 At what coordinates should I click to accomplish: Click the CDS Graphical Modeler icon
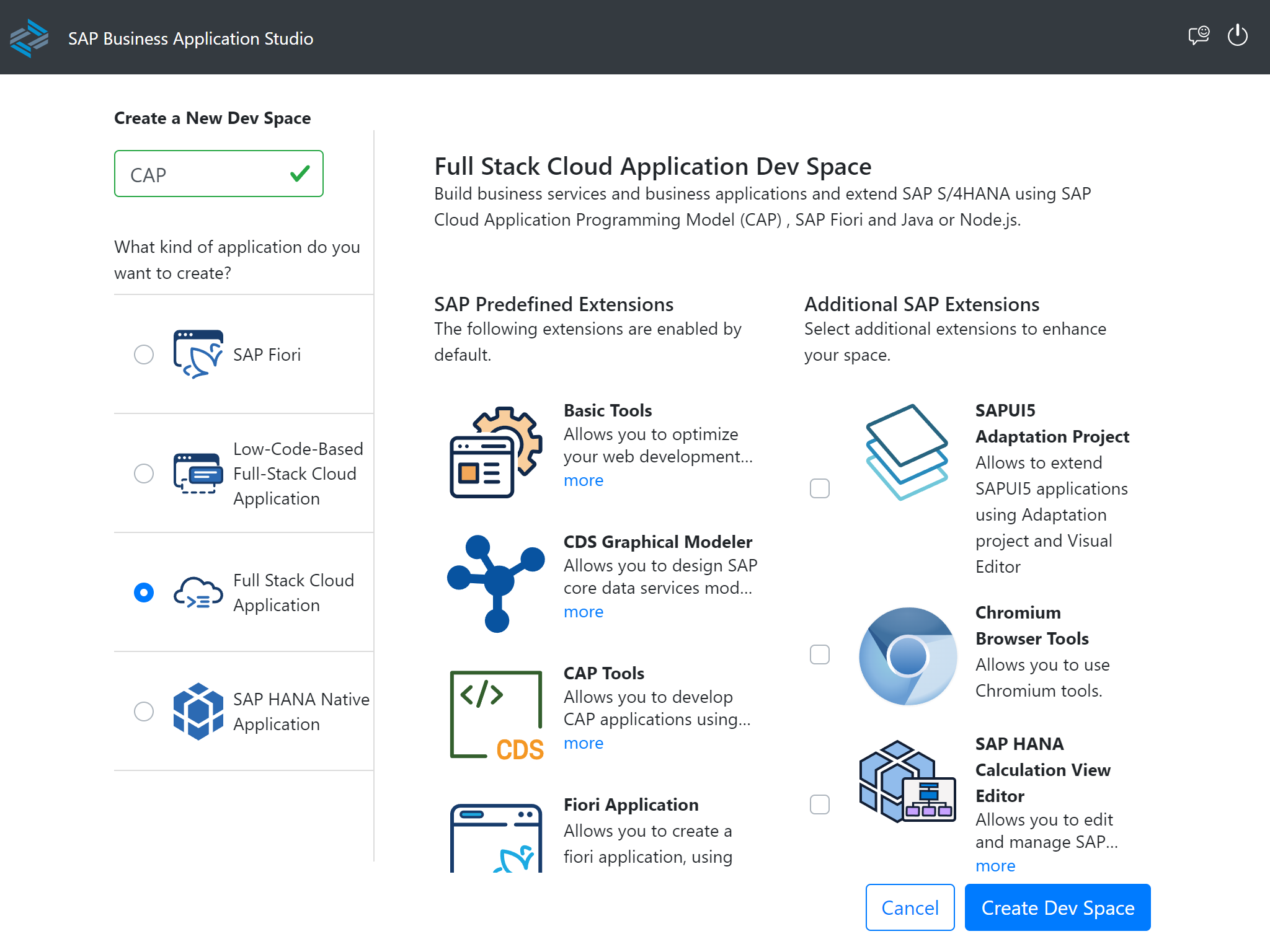pyautogui.click(x=496, y=583)
